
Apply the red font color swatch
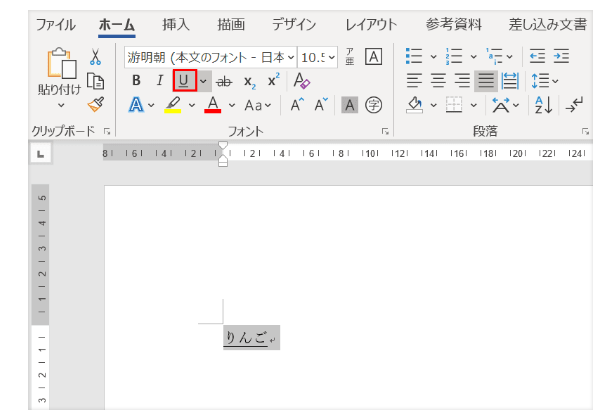pos(212,104)
